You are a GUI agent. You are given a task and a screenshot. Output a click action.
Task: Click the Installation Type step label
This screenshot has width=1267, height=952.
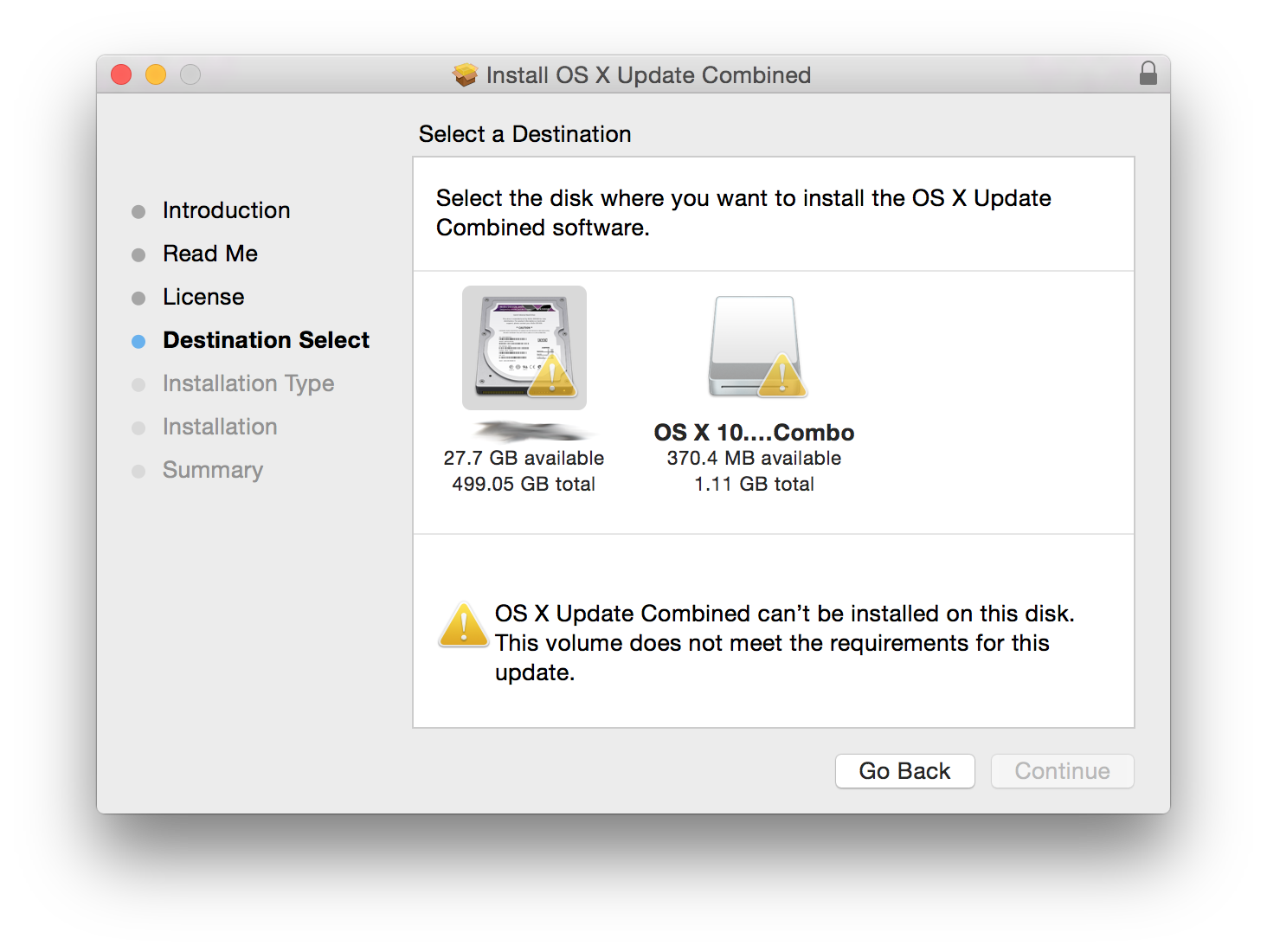248,383
